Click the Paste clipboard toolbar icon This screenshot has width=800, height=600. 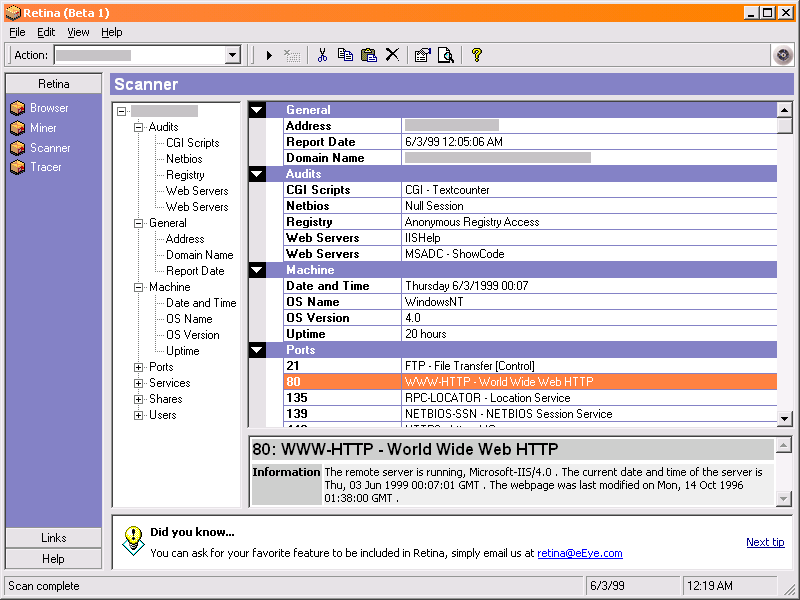click(x=368, y=55)
